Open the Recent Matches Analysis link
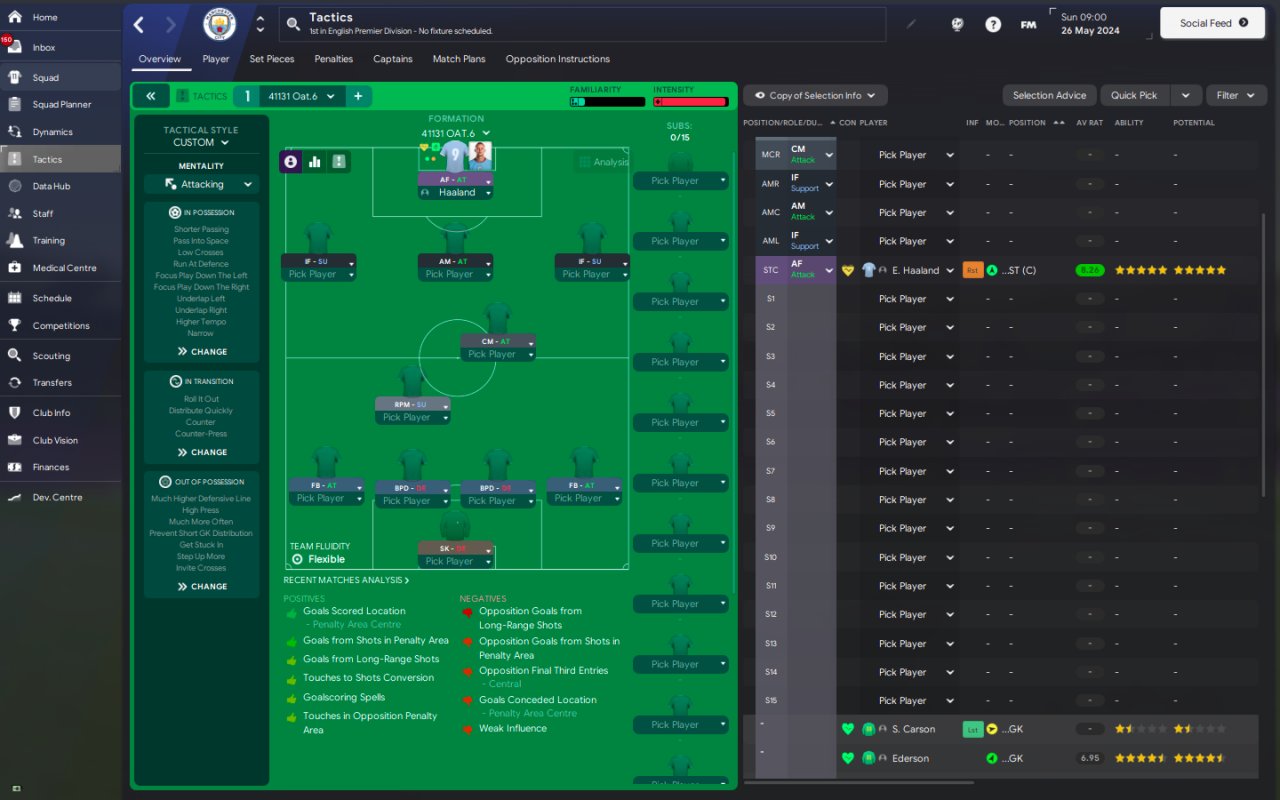1280x800 pixels. pyautogui.click(x=346, y=580)
